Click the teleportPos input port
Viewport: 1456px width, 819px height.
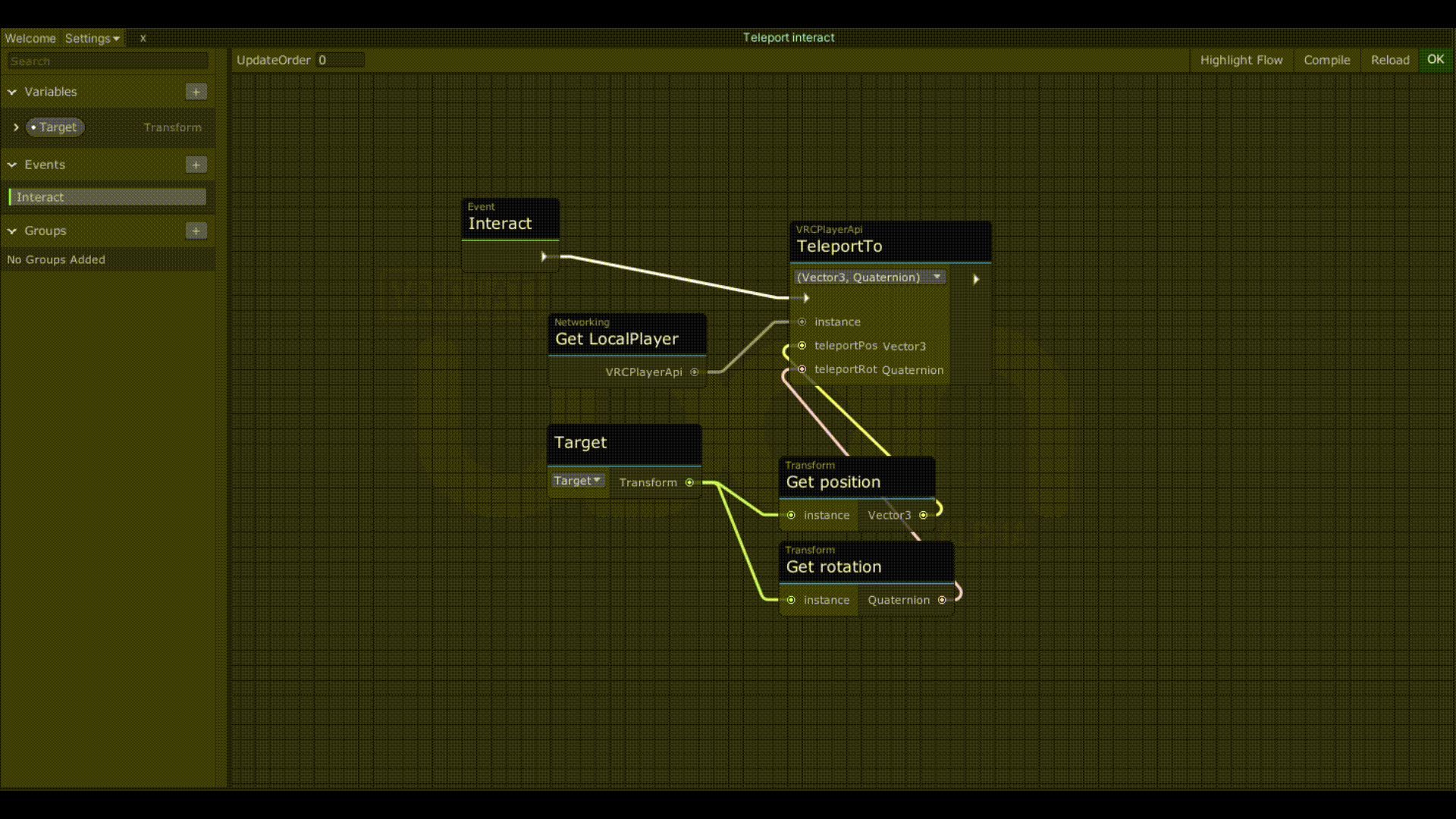tap(802, 346)
